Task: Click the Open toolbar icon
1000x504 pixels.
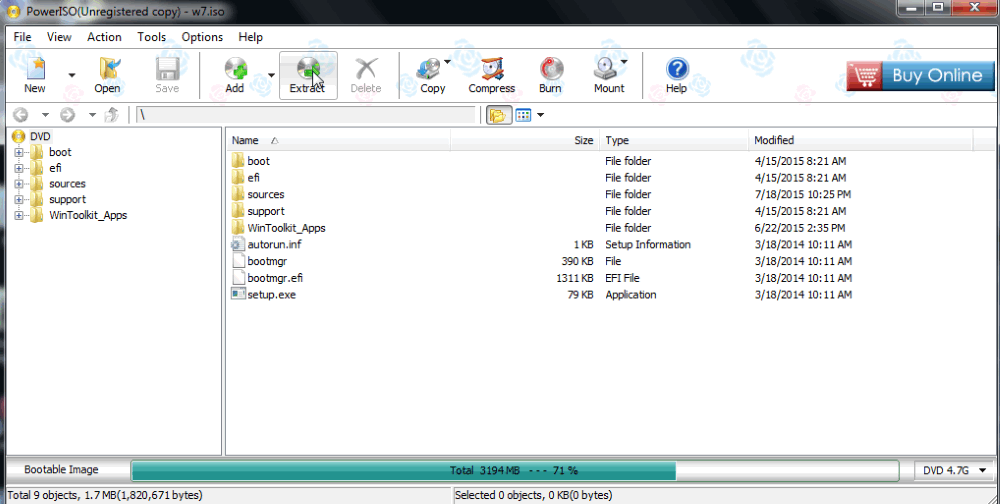Action: tap(107, 75)
